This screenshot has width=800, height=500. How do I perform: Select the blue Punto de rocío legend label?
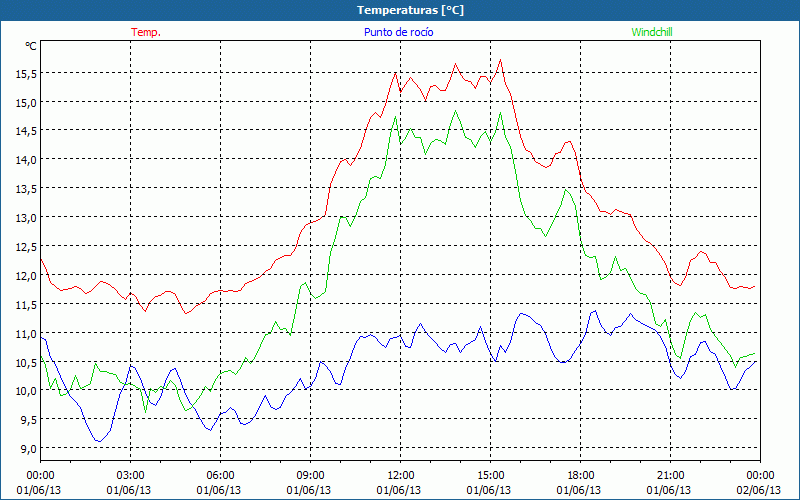click(398, 32)
